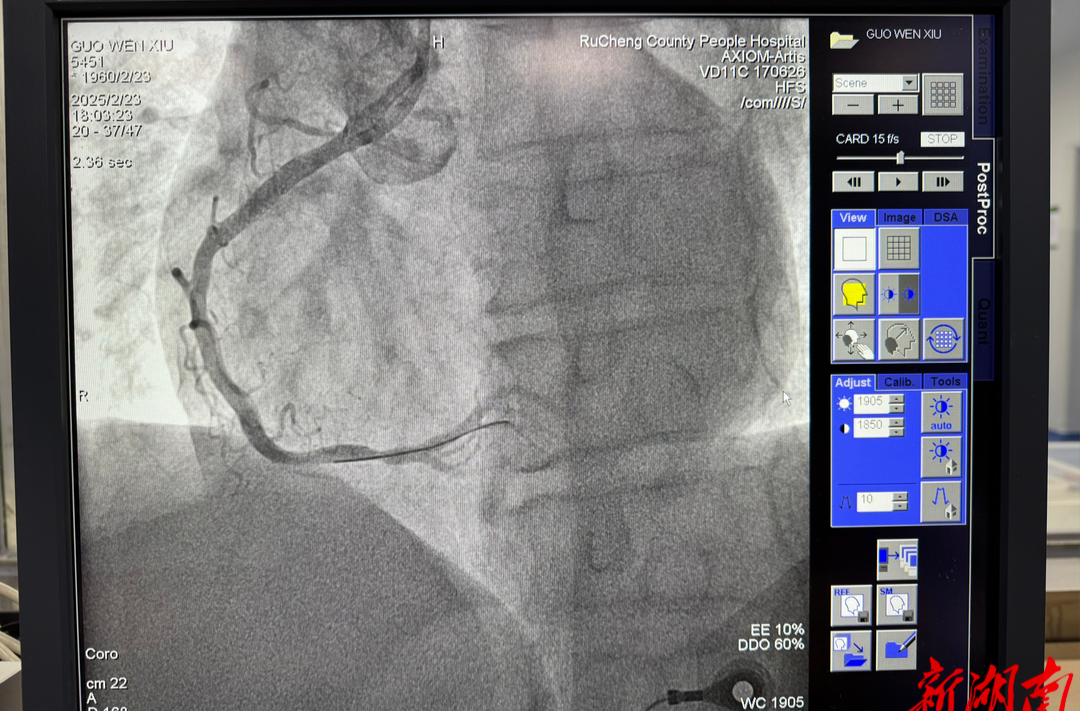The image size is (1080, 711).
Task: Open the patient folder icon
Action: pyautogui.click(x=843, y=39)
